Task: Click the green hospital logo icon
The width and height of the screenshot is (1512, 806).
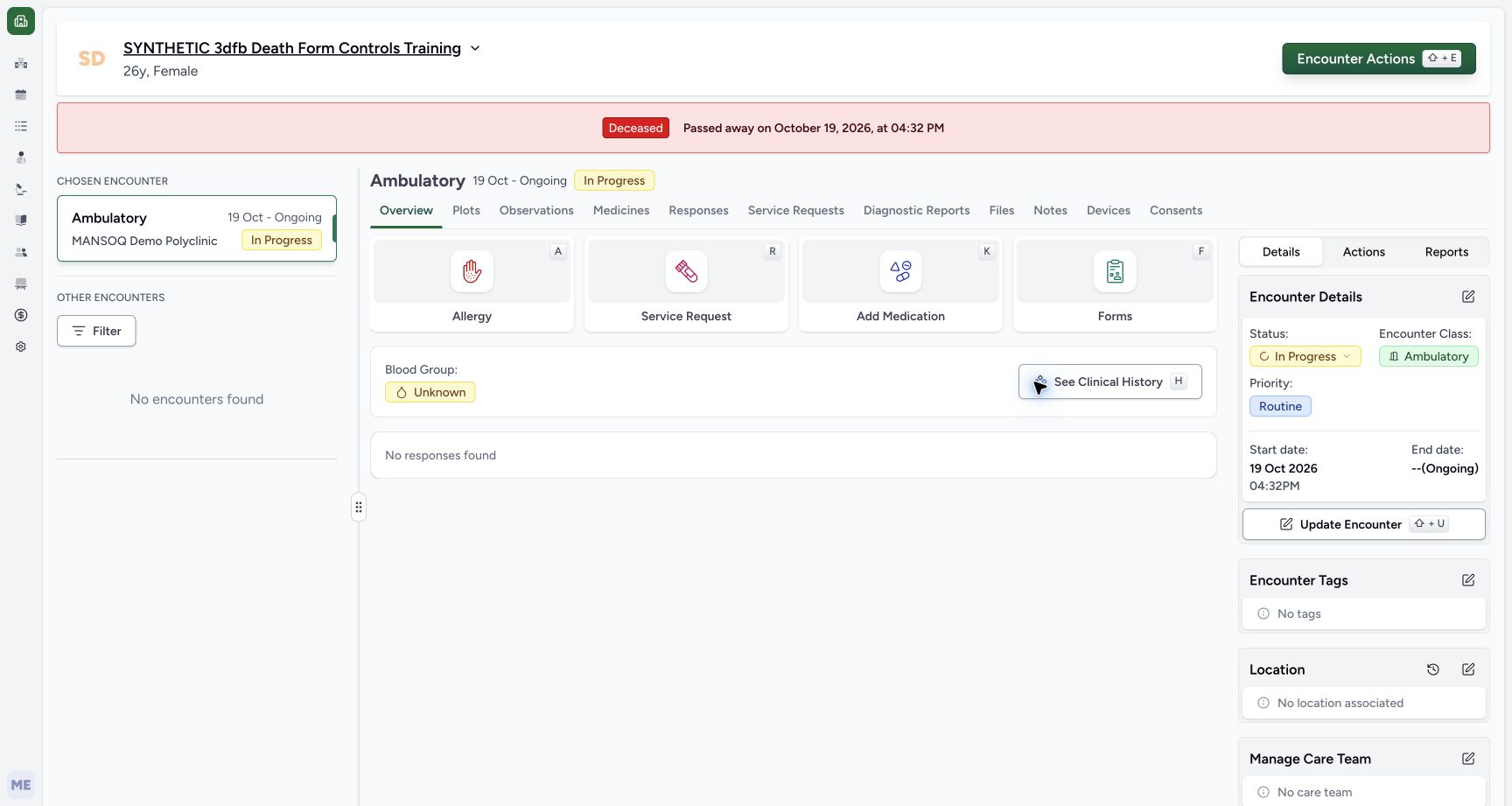Action: pos(21,21)
